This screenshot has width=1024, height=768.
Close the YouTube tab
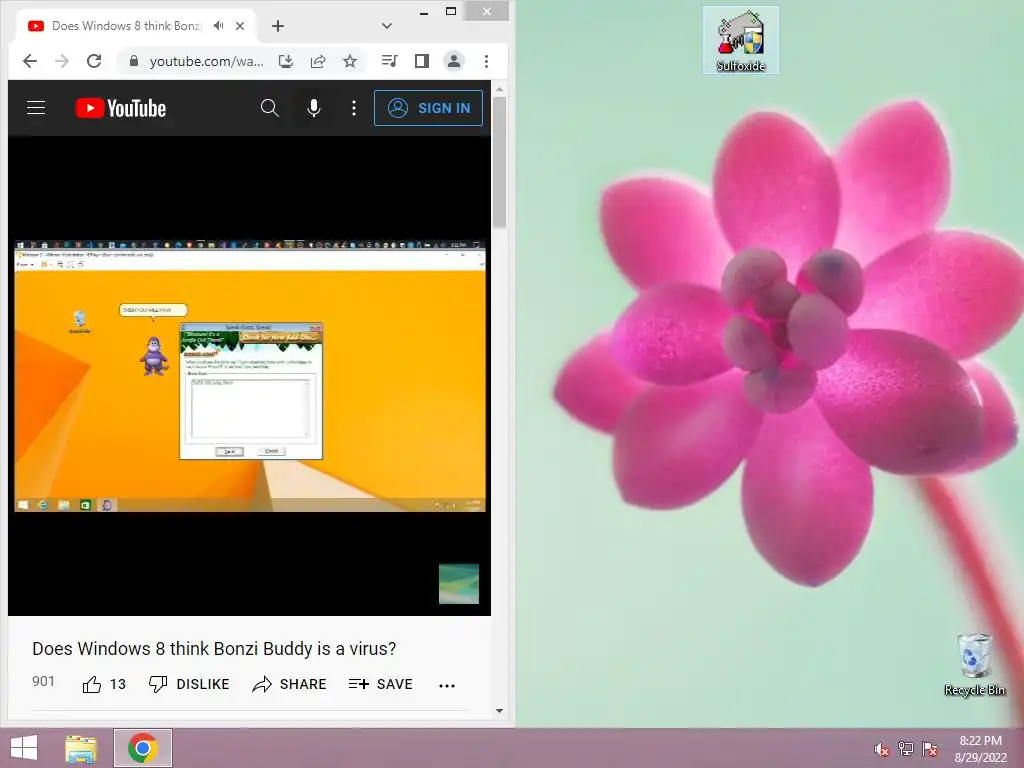coord(240,26)
